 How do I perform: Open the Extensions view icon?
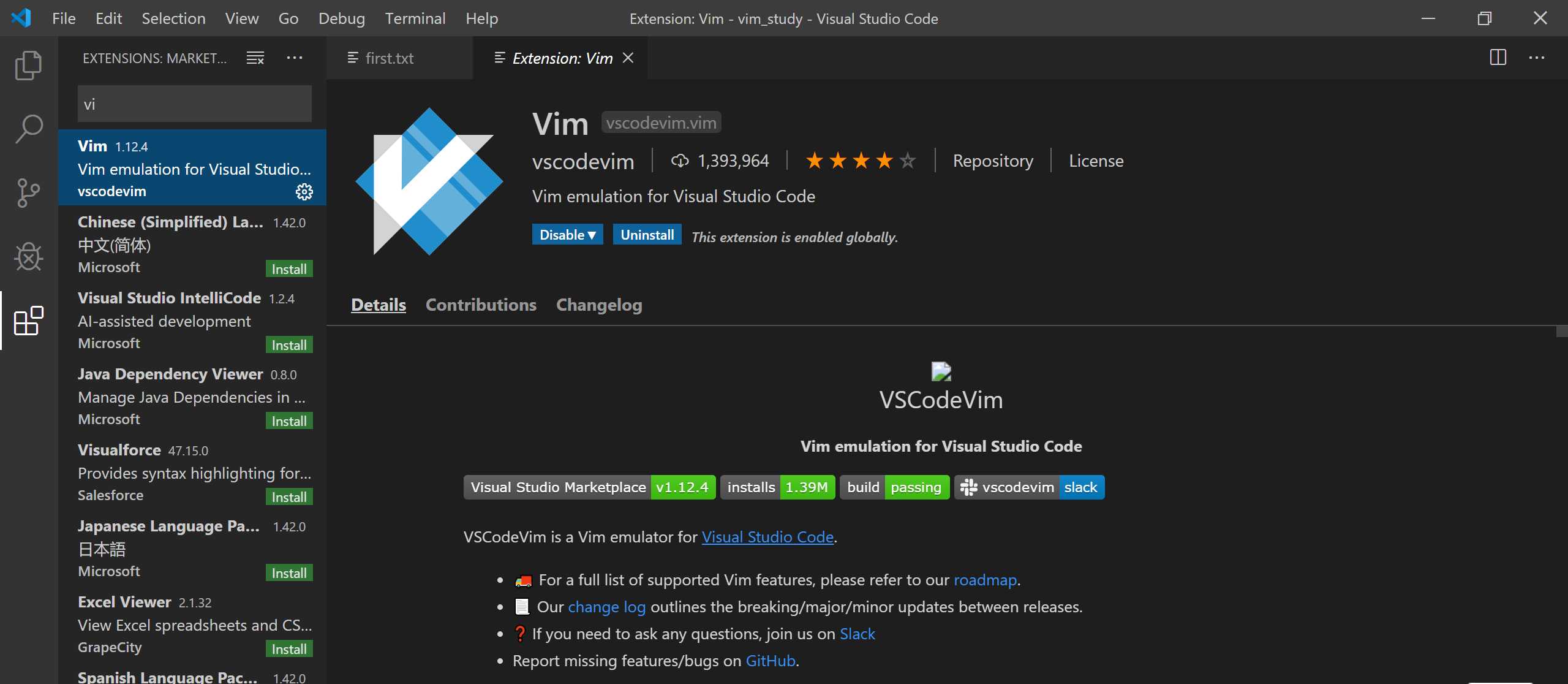click(28, 321)
